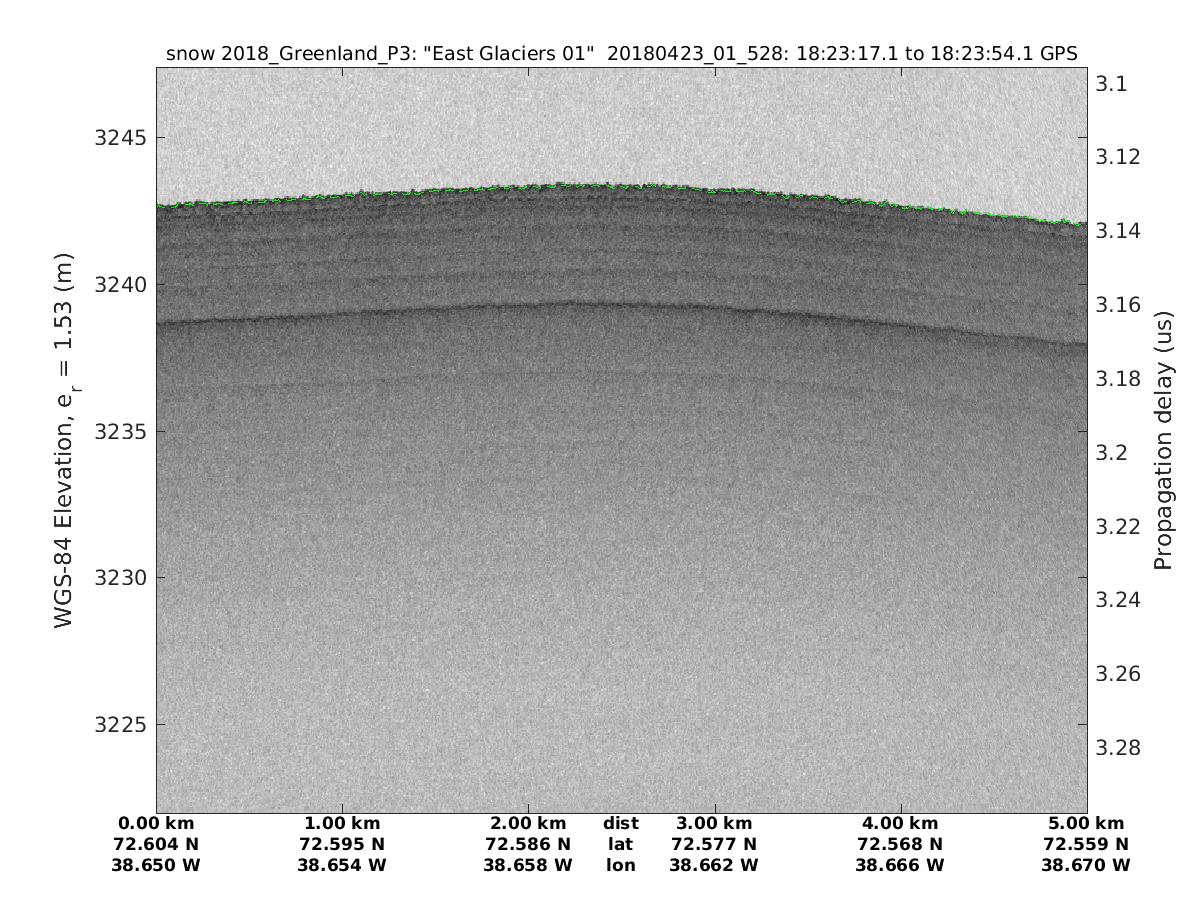This screenshot has height=900, width=1200.
Task: Click the 3.14 propagation delay tick label
Action: [x=1116, y=231]
